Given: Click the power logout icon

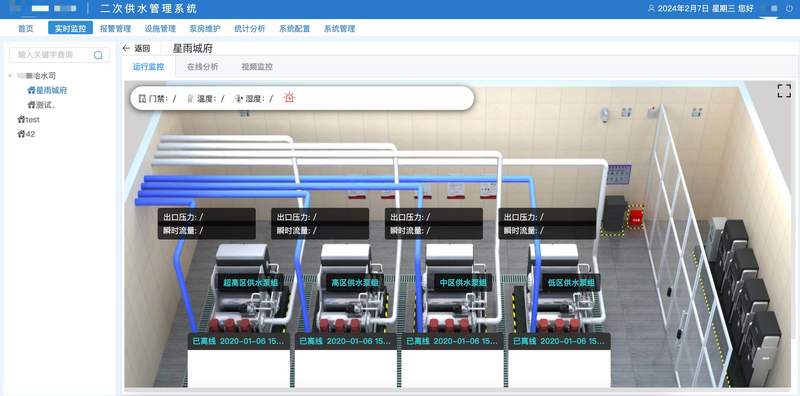Looking at the screenshot, I should tap(789, 9).
